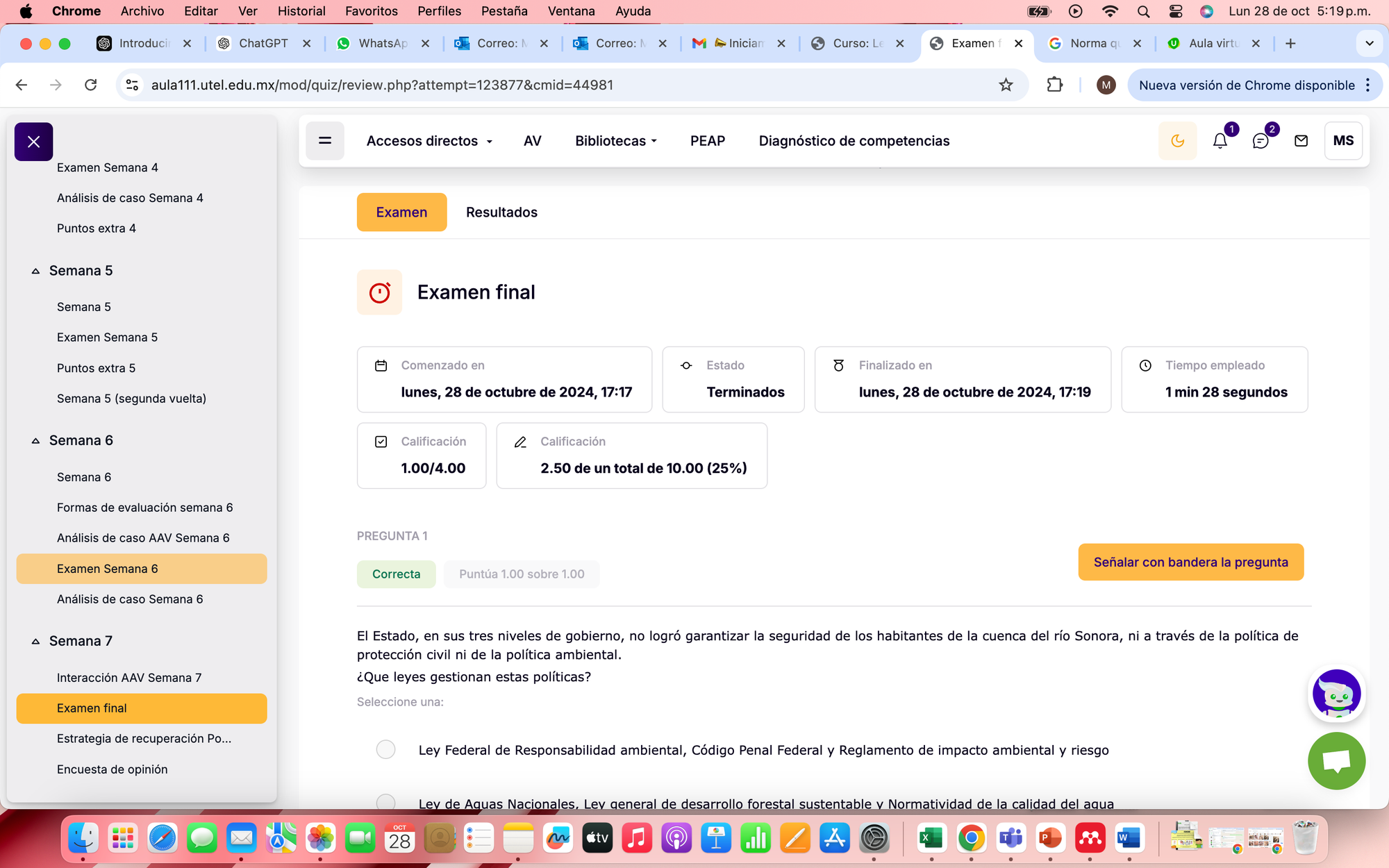
Task: Toggle dark mode moon icon
Action: (1177, 141)
